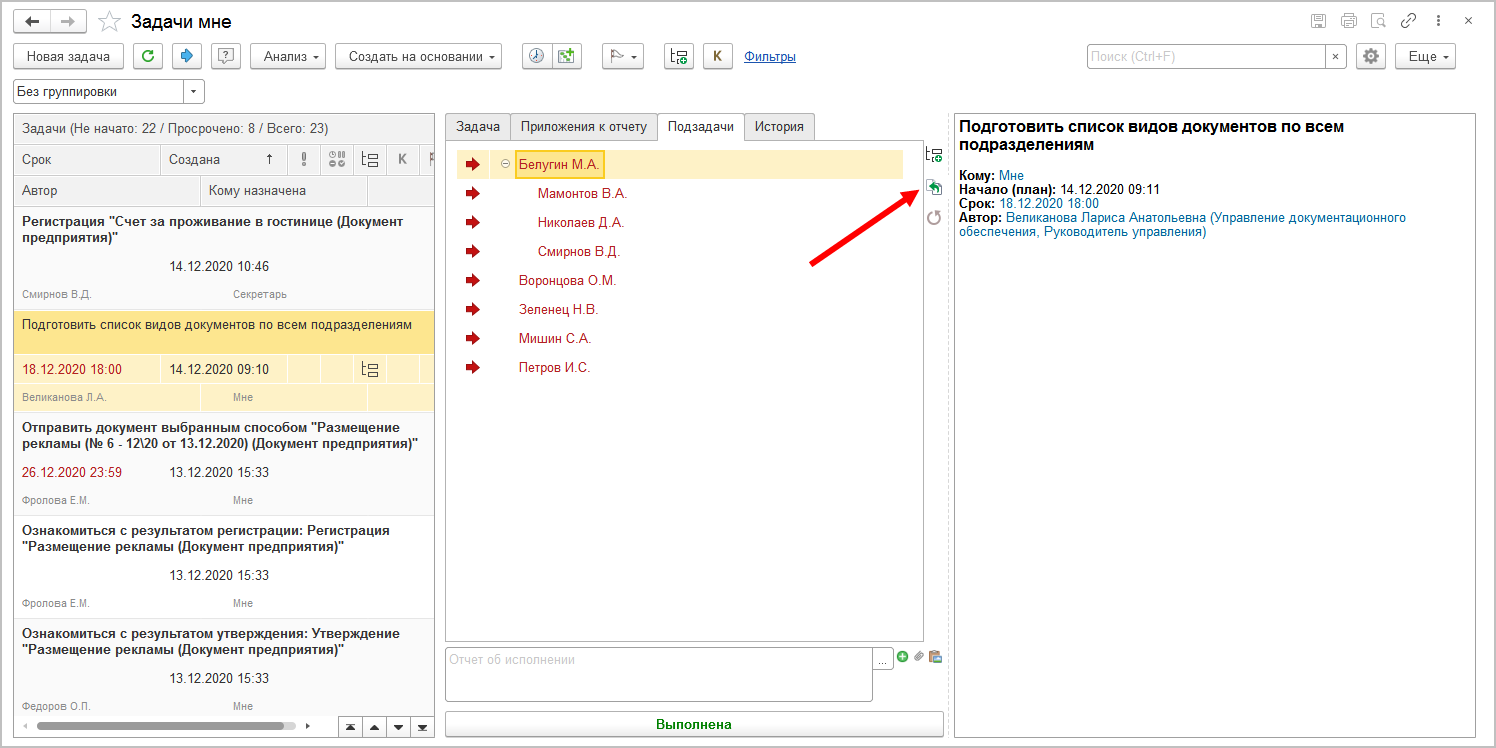Focus the 'Отчет об исполнении' text field
Screen dimensions: 1496x748
658,674
